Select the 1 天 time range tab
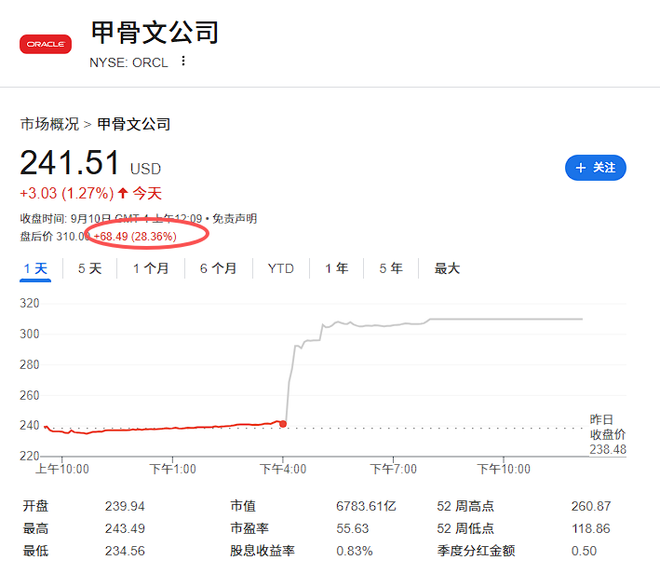660x574 pixels. 35,268
